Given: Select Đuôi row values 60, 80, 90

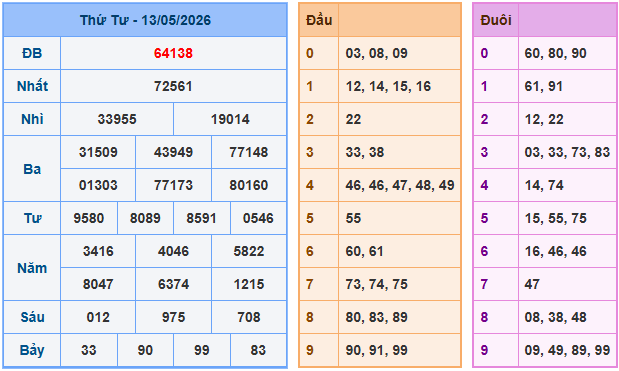Looking at the screenshot, I should (555, 53).
